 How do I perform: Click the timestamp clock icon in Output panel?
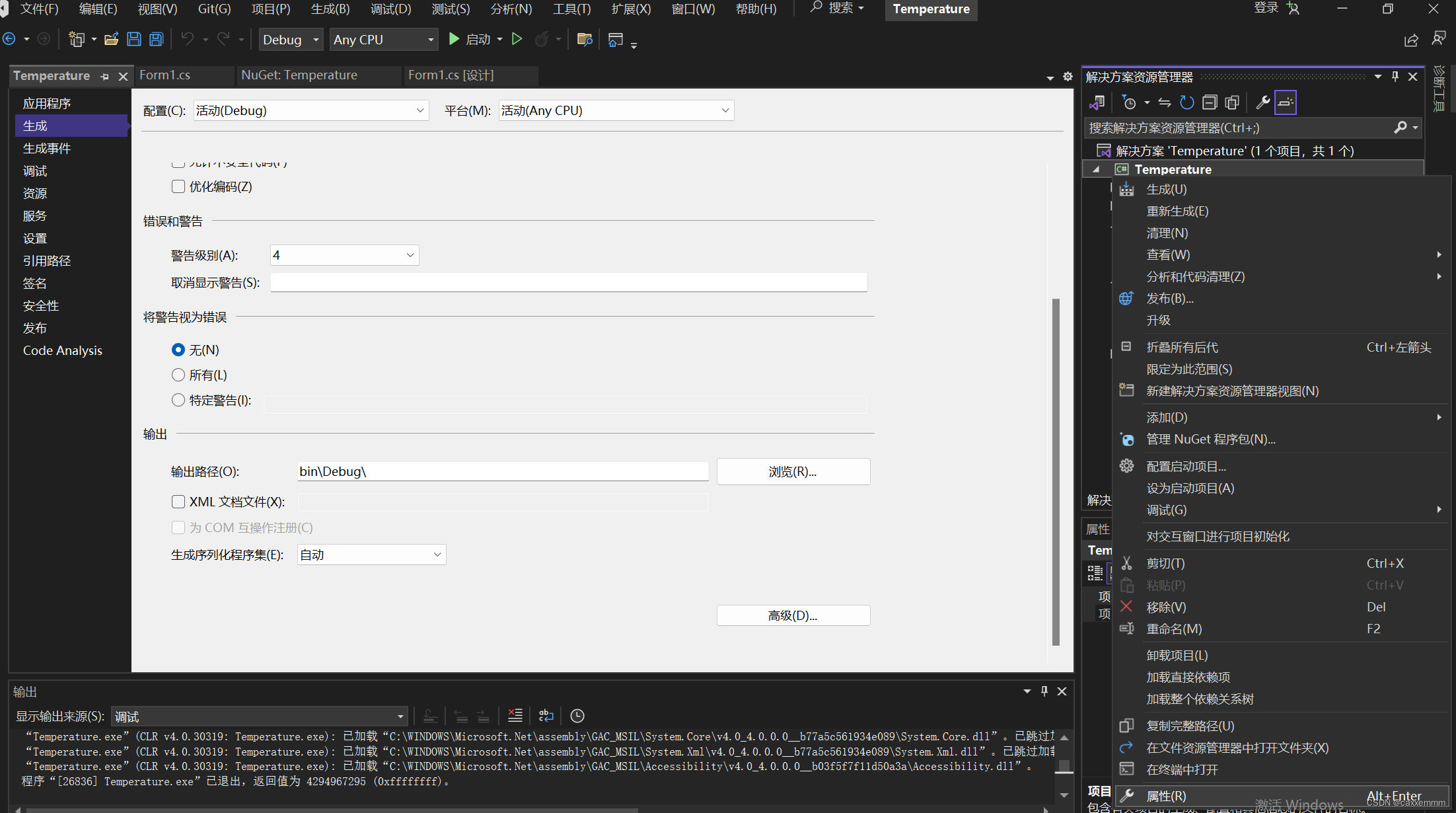[x=577, y=716]
